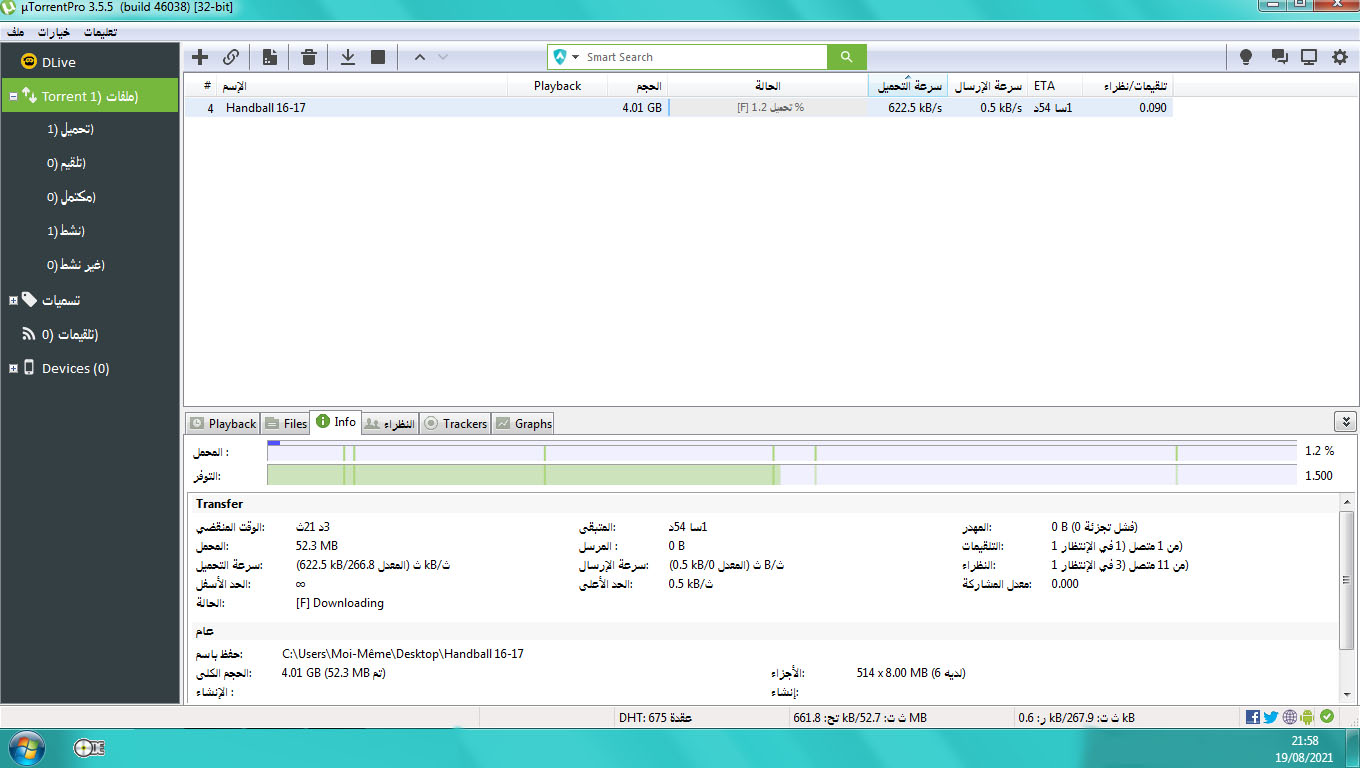This screenshot has width=1360, height=768.
Task: Click the green search button
Action: click(x=846, y=57)
